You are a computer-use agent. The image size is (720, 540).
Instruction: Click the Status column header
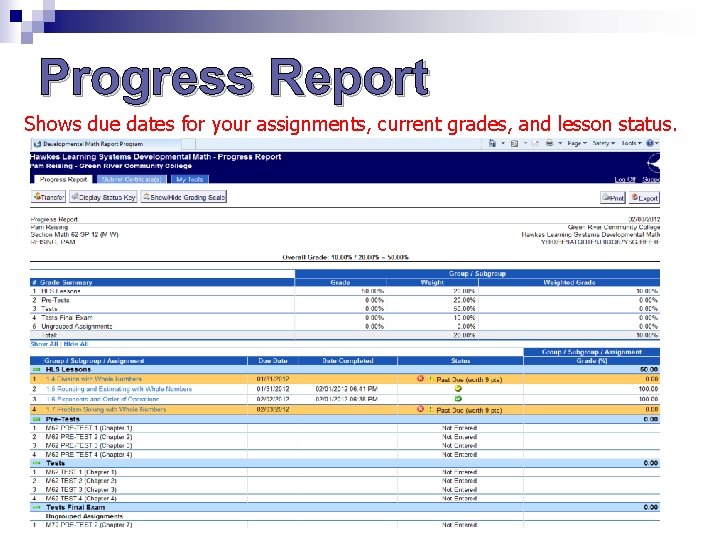(460, 361)
